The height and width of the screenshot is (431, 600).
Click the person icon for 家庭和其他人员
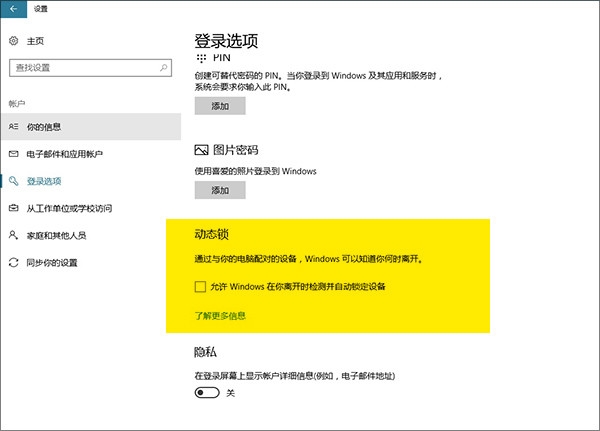pyautogui.click(x=13, y=235)
